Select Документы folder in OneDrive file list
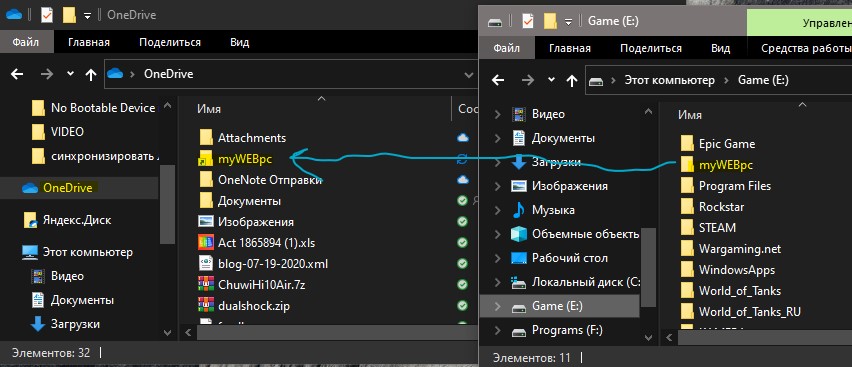 coord(240,201)
